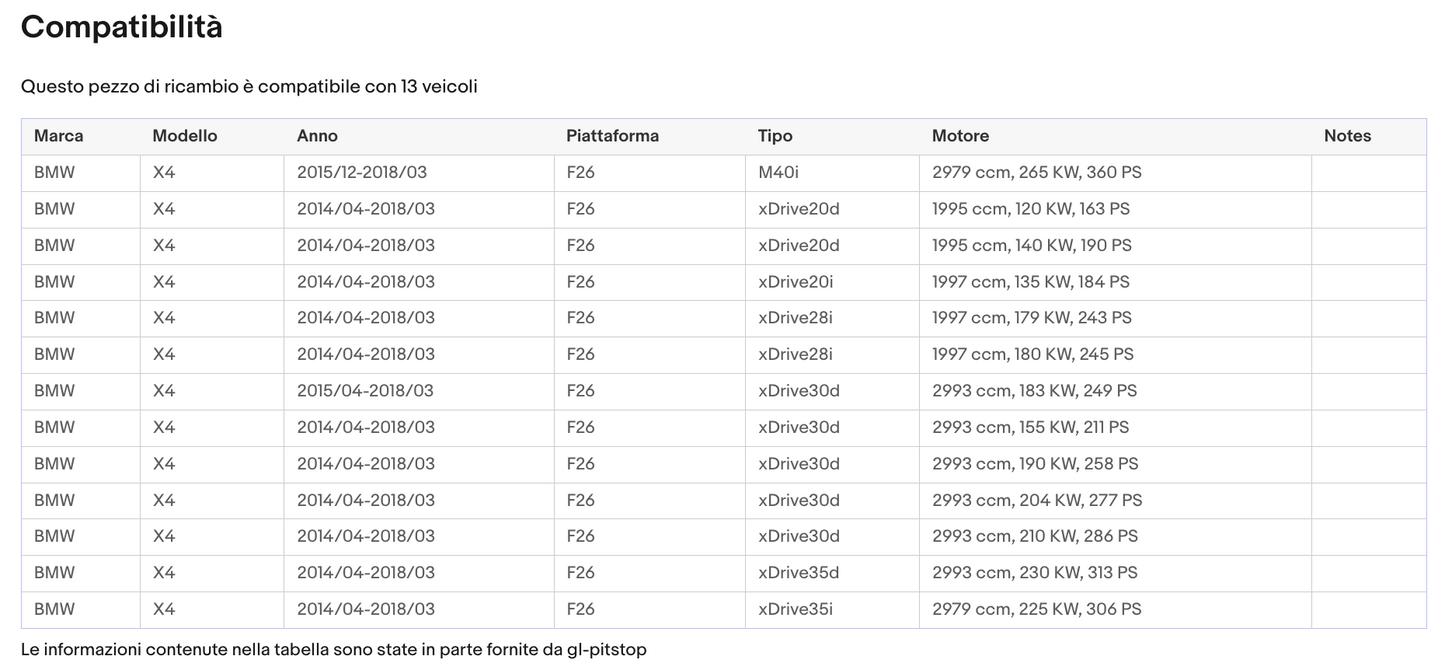1445x670 pixels.
Task: Click the Piattaforma column header
Action: (x=612, y=136)
